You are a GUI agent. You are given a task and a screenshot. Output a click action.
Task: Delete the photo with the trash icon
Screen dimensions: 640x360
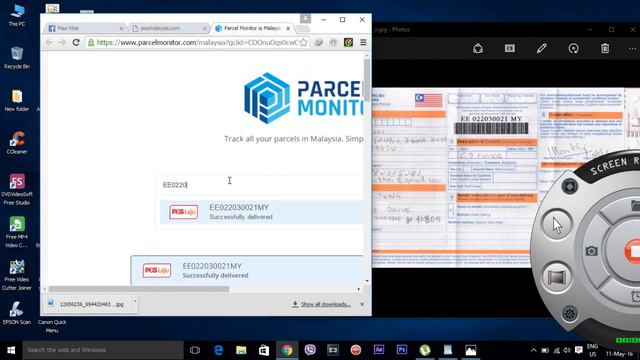tap(605, 49)
